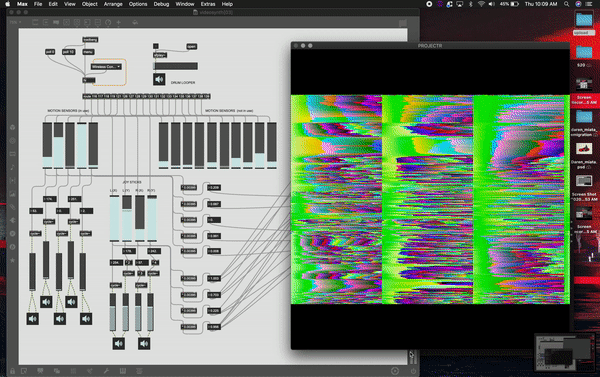Open the File menu
This screenshot has height=377, width=600.
click(38, 4)
